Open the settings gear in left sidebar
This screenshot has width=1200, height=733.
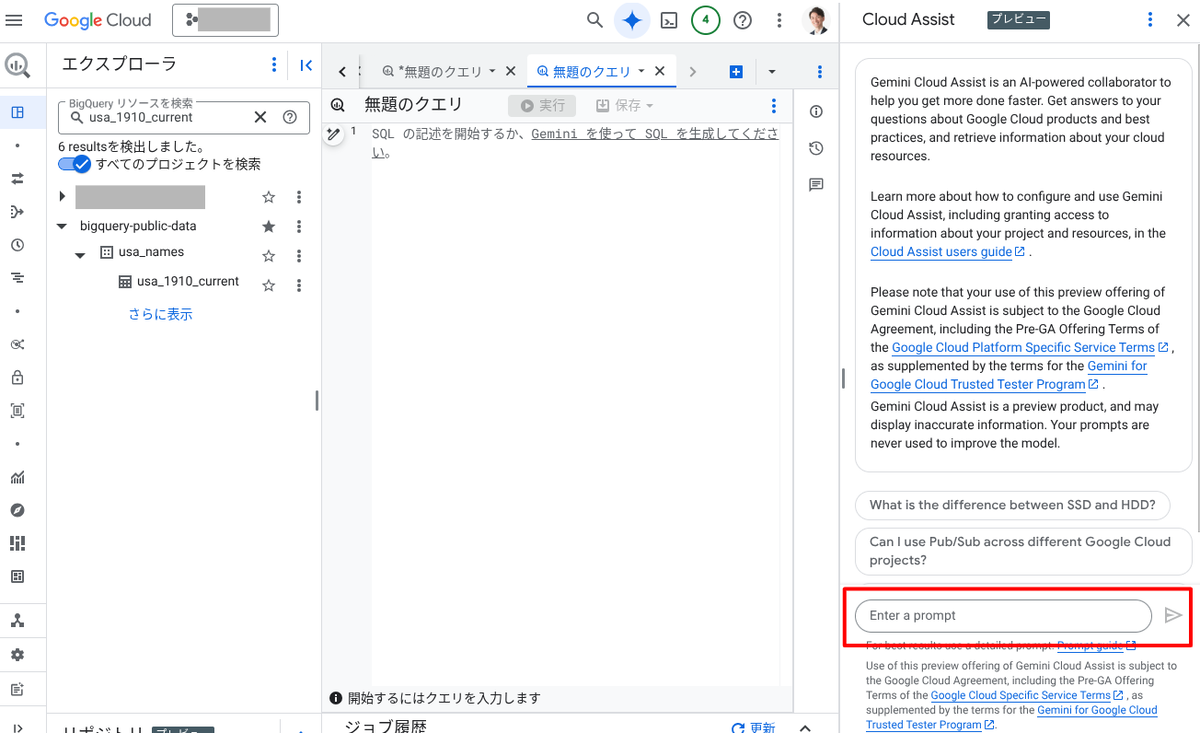click(17, 654)
